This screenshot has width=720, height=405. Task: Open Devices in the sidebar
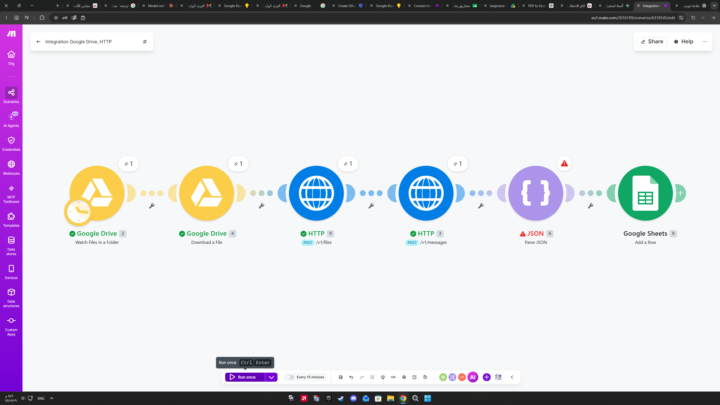click(x=11, y=271)
